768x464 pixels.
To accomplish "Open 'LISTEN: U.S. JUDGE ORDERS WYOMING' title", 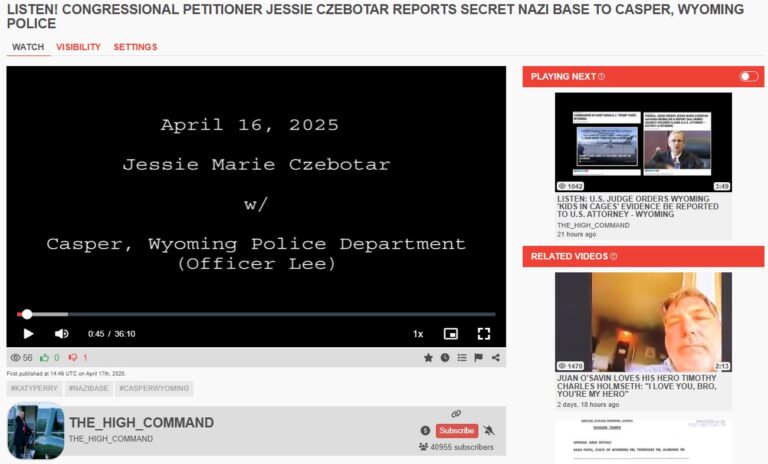I will point(638,206).
